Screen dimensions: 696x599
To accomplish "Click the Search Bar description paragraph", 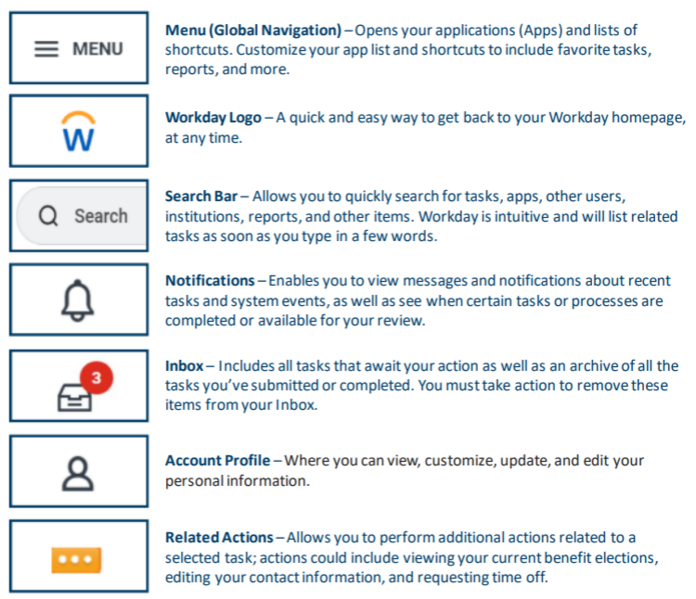I will (420, 217).
